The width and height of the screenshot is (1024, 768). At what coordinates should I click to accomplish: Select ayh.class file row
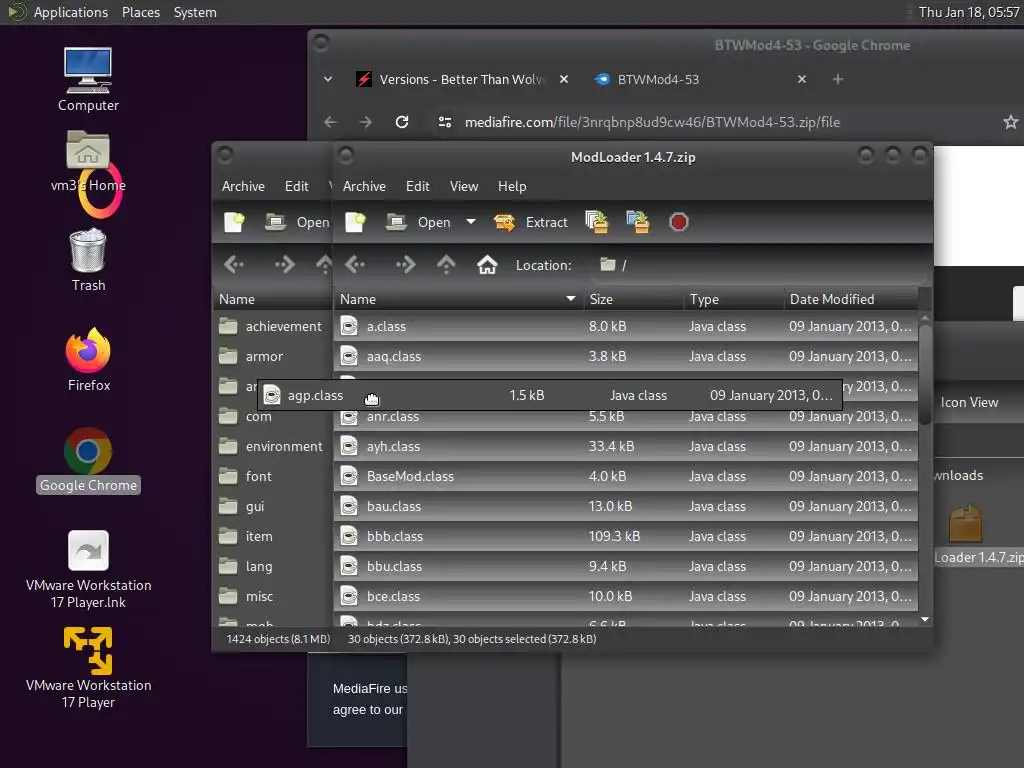[x=626, y=446]
